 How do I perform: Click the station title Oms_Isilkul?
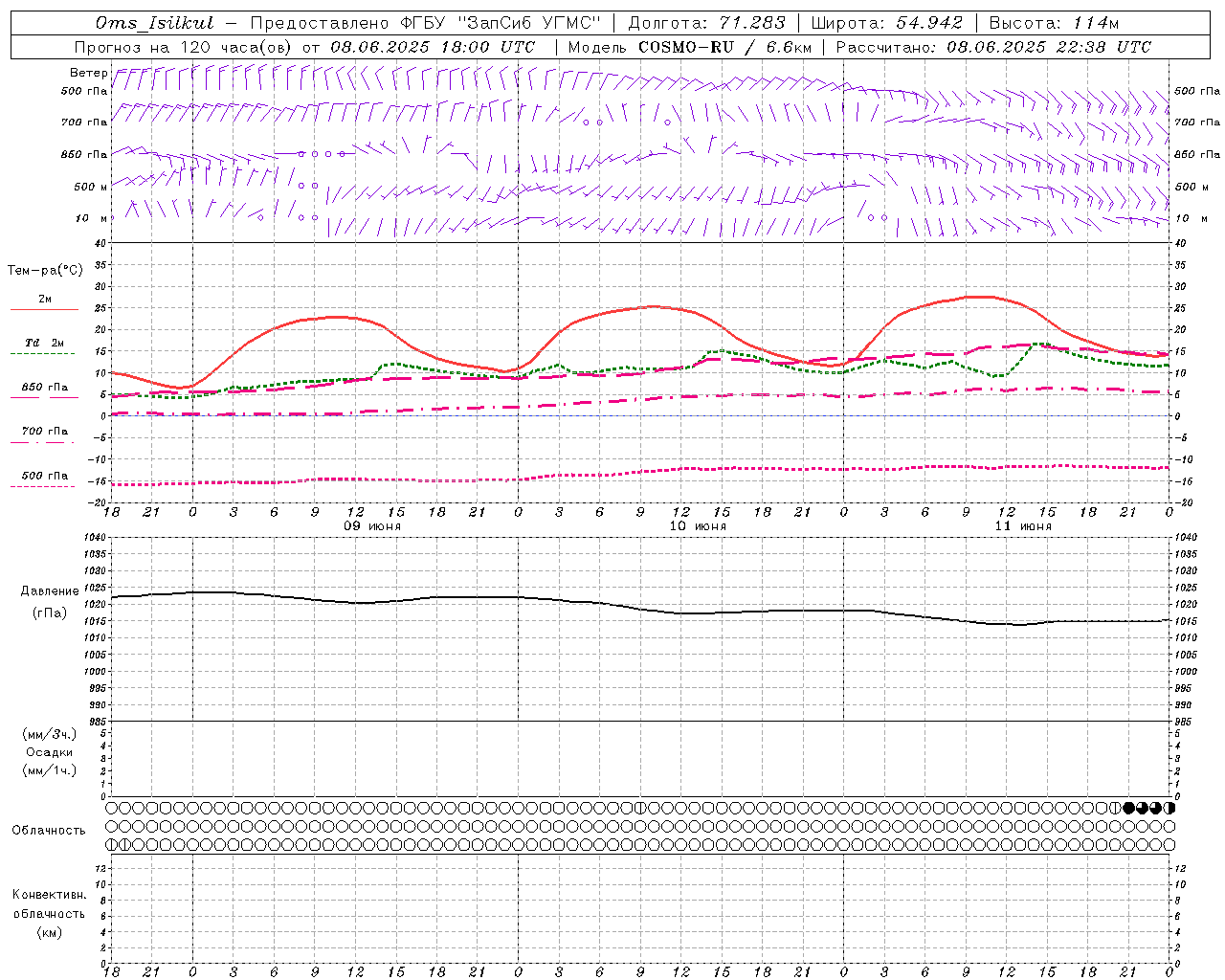(x=155, y=23)
